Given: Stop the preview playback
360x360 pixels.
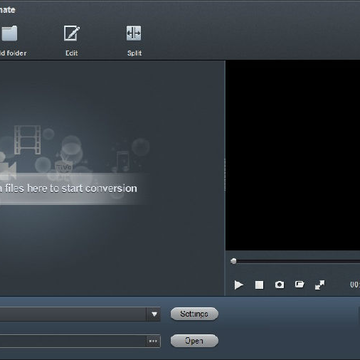Looking at the screenshot, I should pyautogui.click(x=259, y=285).
